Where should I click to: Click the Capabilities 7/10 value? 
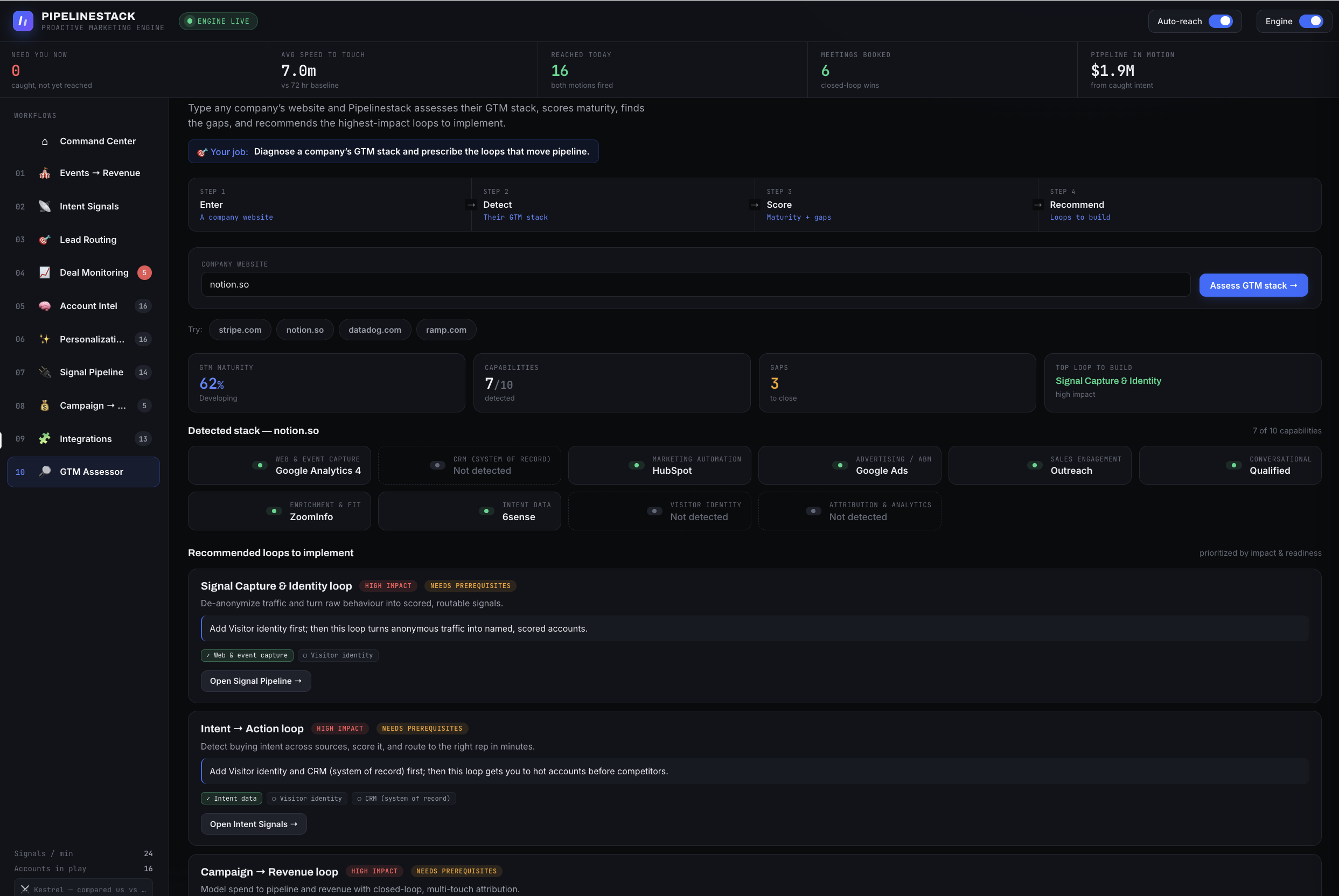498,384
